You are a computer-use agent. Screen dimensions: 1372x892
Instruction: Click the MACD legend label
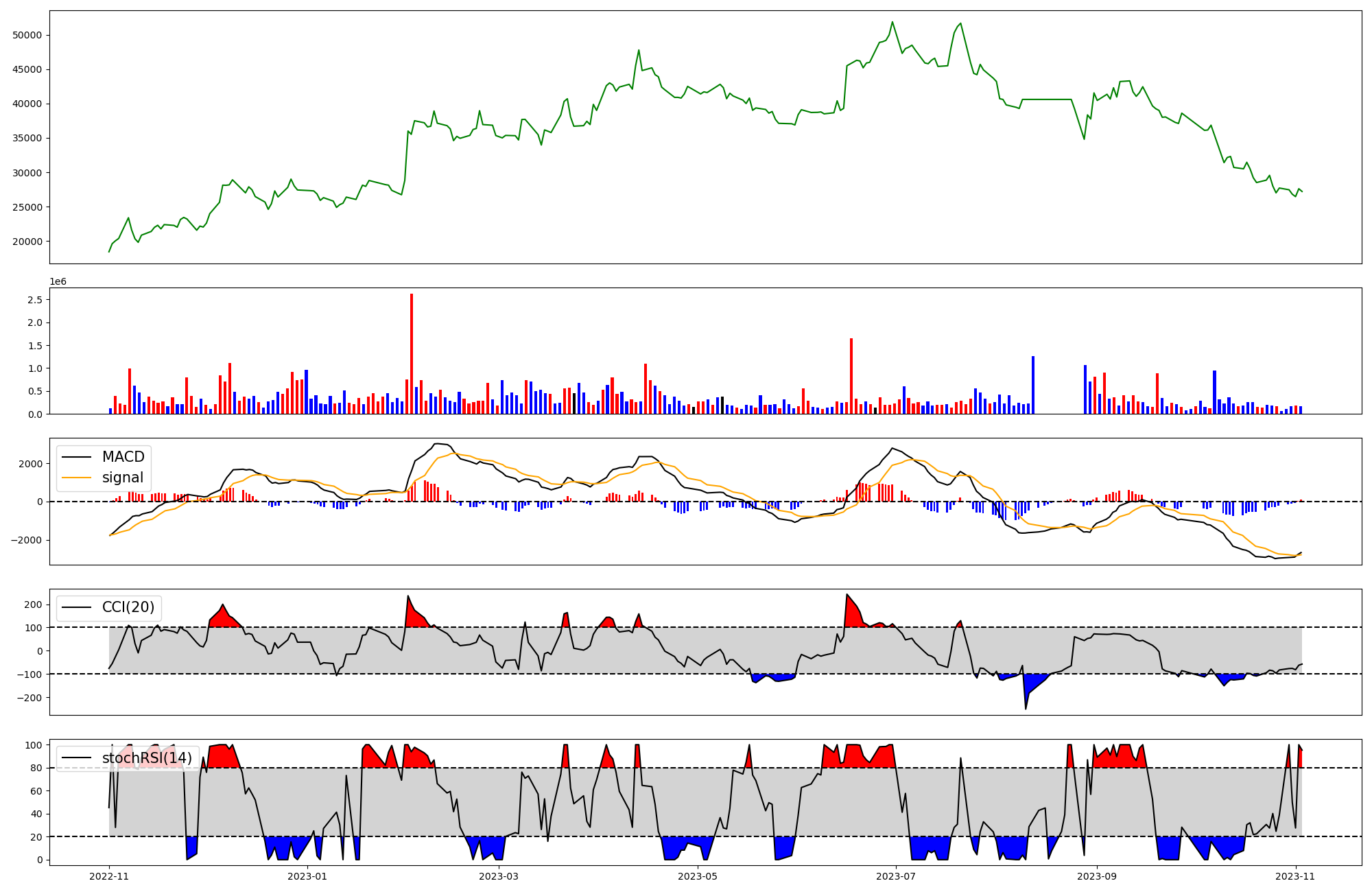point(123,457)
